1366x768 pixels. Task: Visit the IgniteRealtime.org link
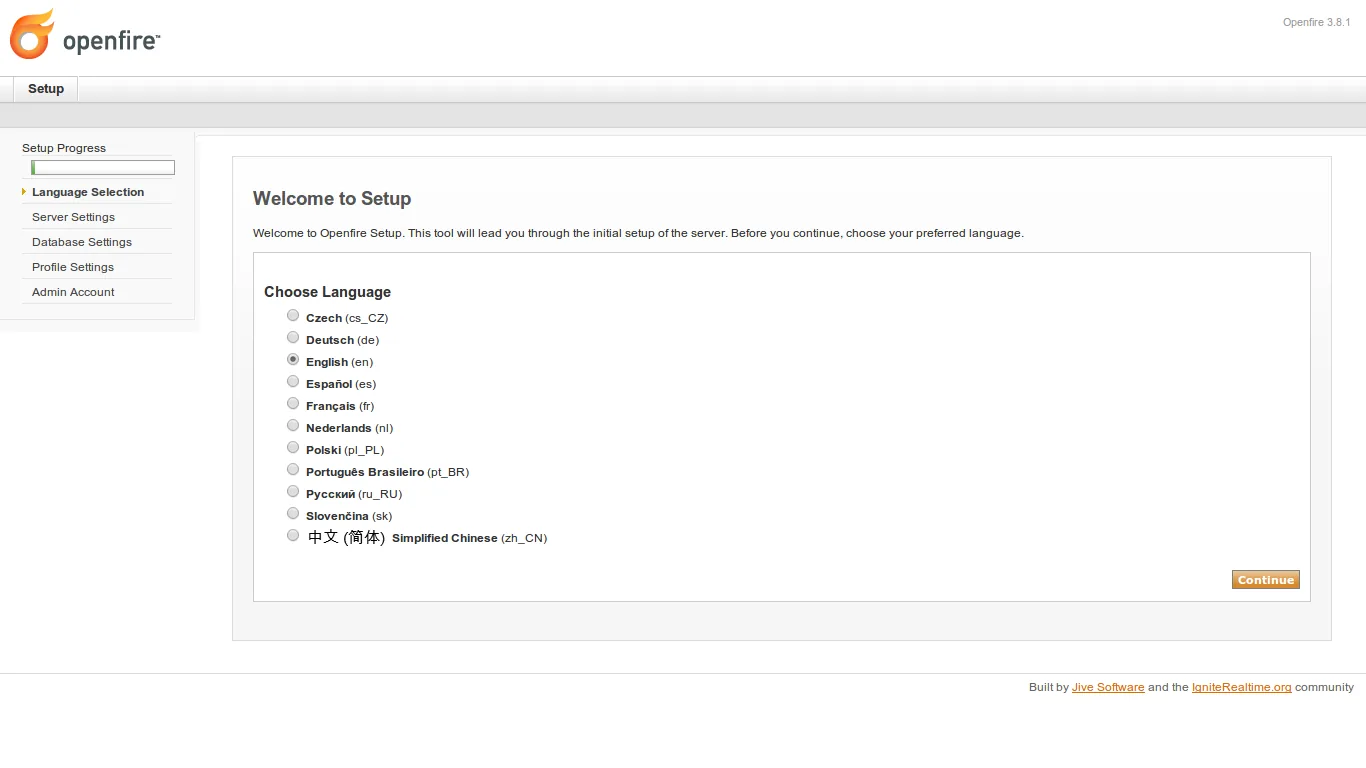[x=1242, y=687]
